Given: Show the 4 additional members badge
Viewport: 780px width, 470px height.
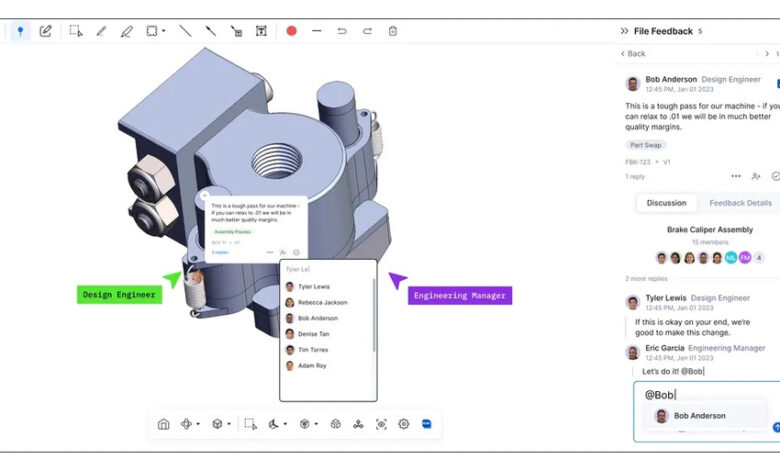Looking at the screenshot, I should click(x=759, y=258).
